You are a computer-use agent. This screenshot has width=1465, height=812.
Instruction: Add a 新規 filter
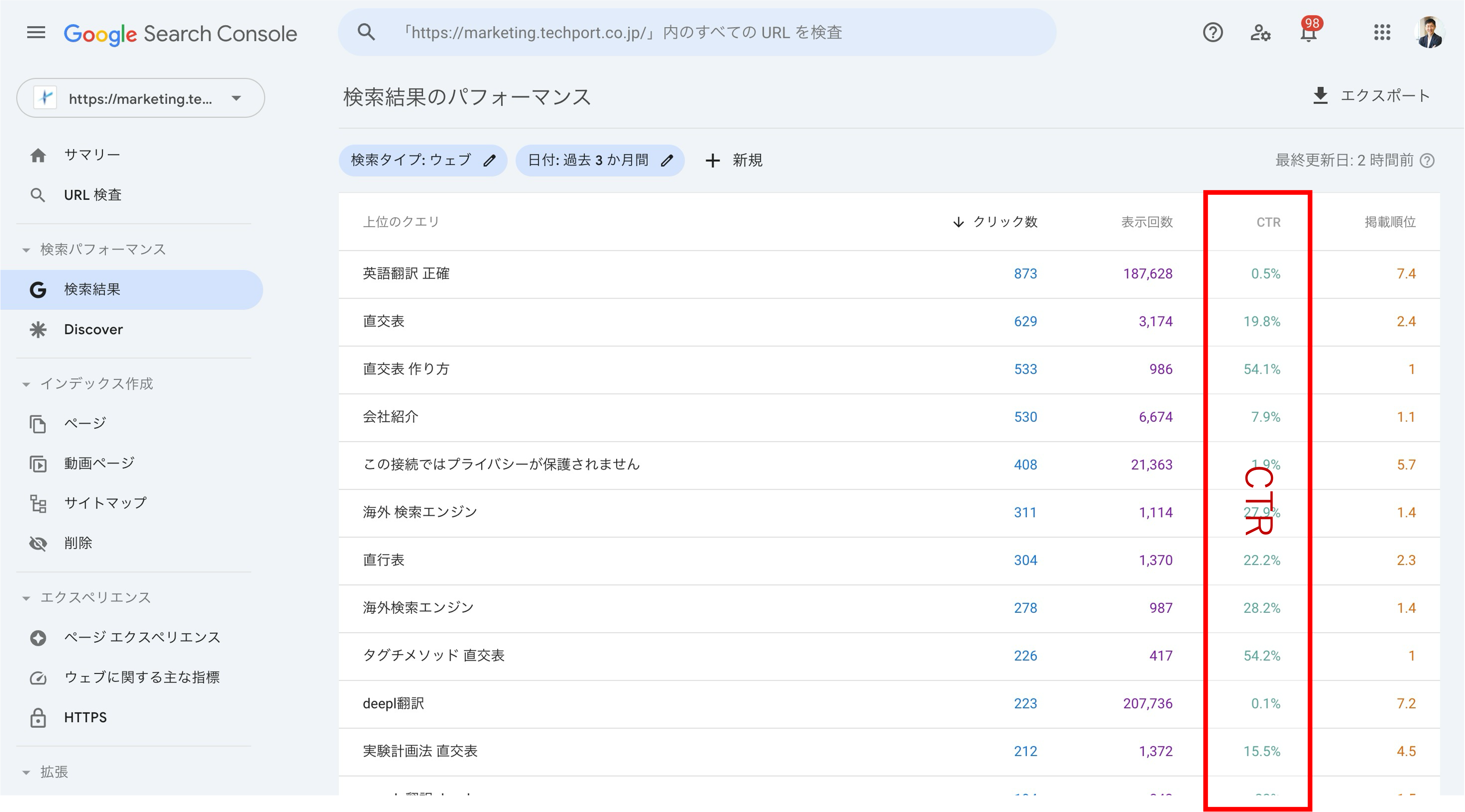(x=733, y=161)
